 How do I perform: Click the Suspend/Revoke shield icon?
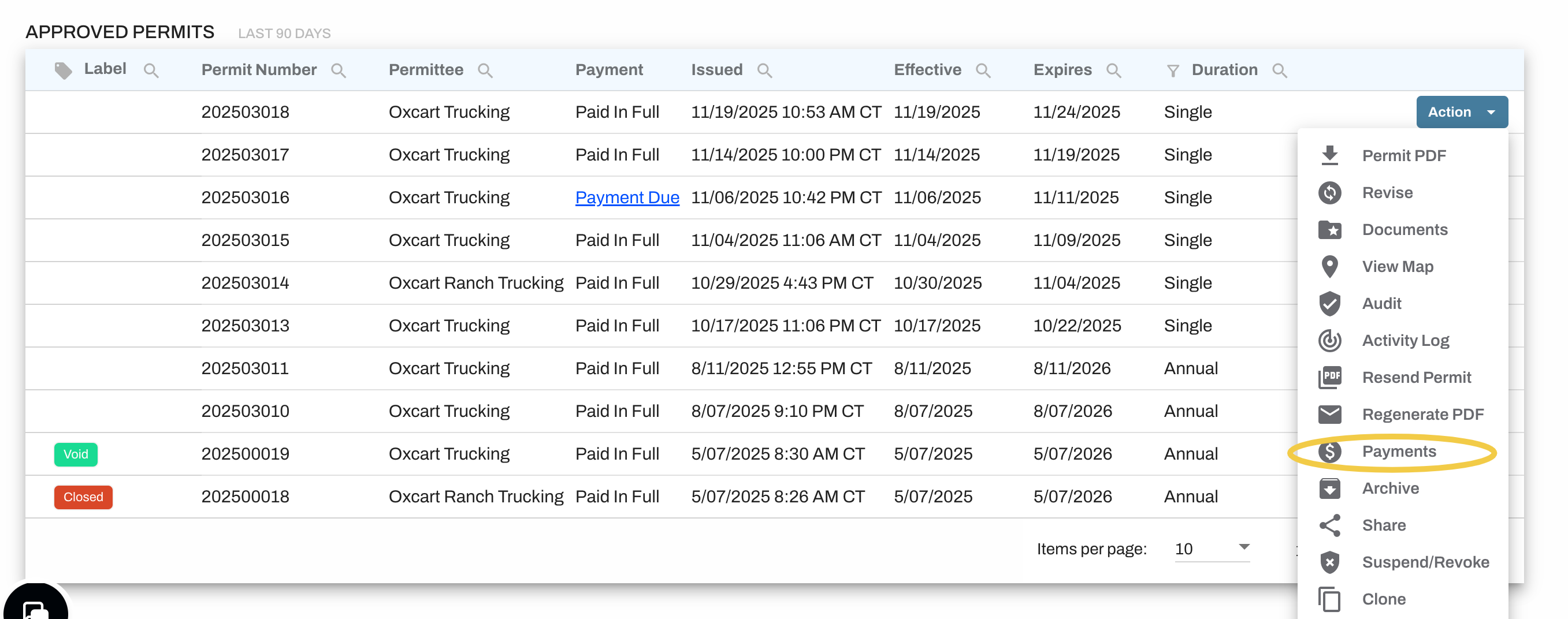1330,562
